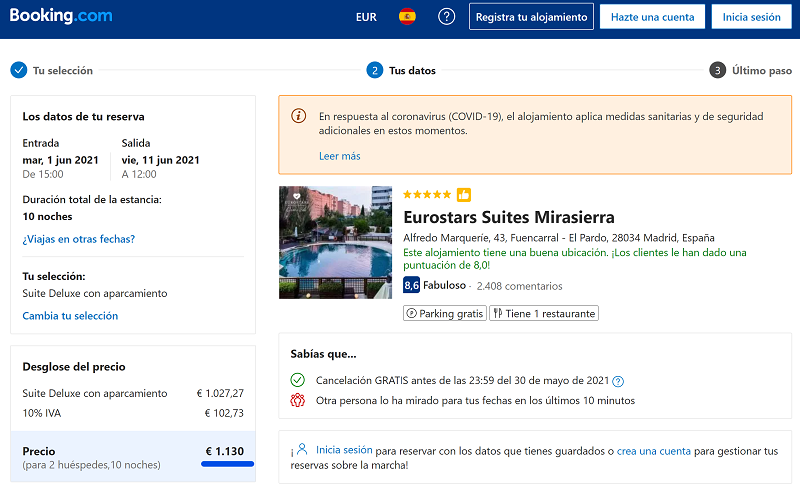Click check-in date mar, 1 jun 2021
Screen dimensions: 800x491
pyautogui.click(x=60, y=160)
